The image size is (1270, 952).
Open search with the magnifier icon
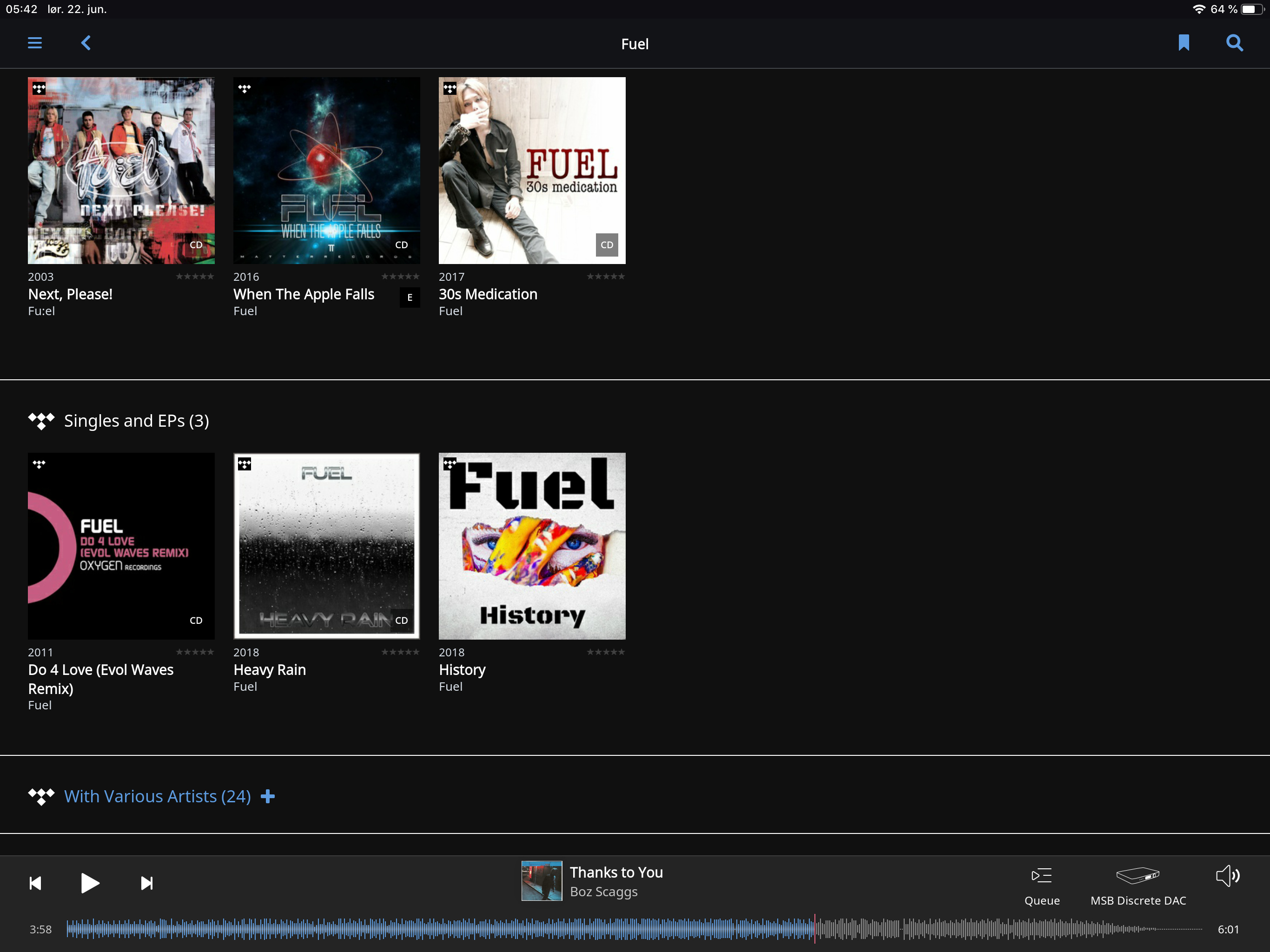(1234, 43)
